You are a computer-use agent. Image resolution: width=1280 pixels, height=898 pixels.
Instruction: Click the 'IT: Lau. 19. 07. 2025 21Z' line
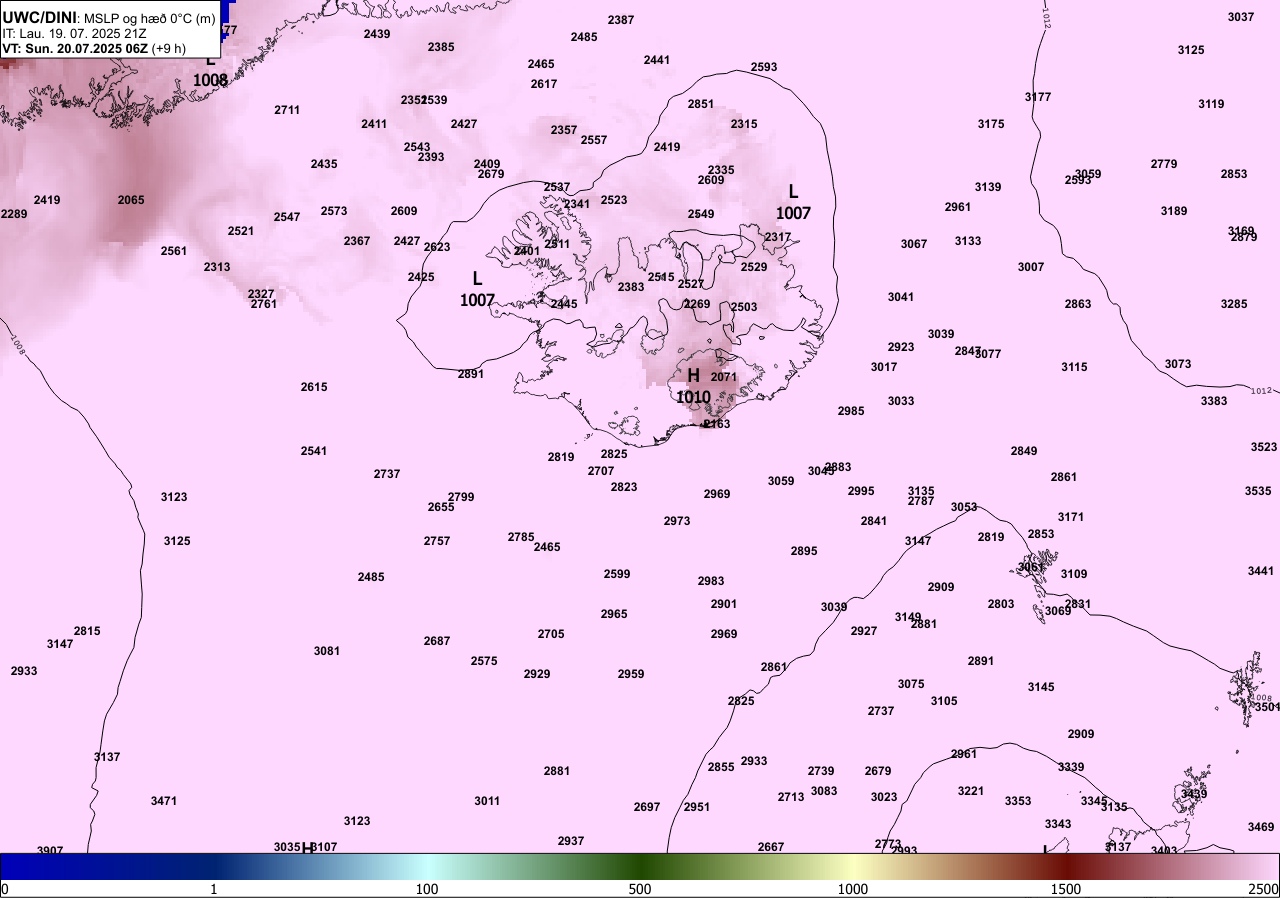[76, 33]
